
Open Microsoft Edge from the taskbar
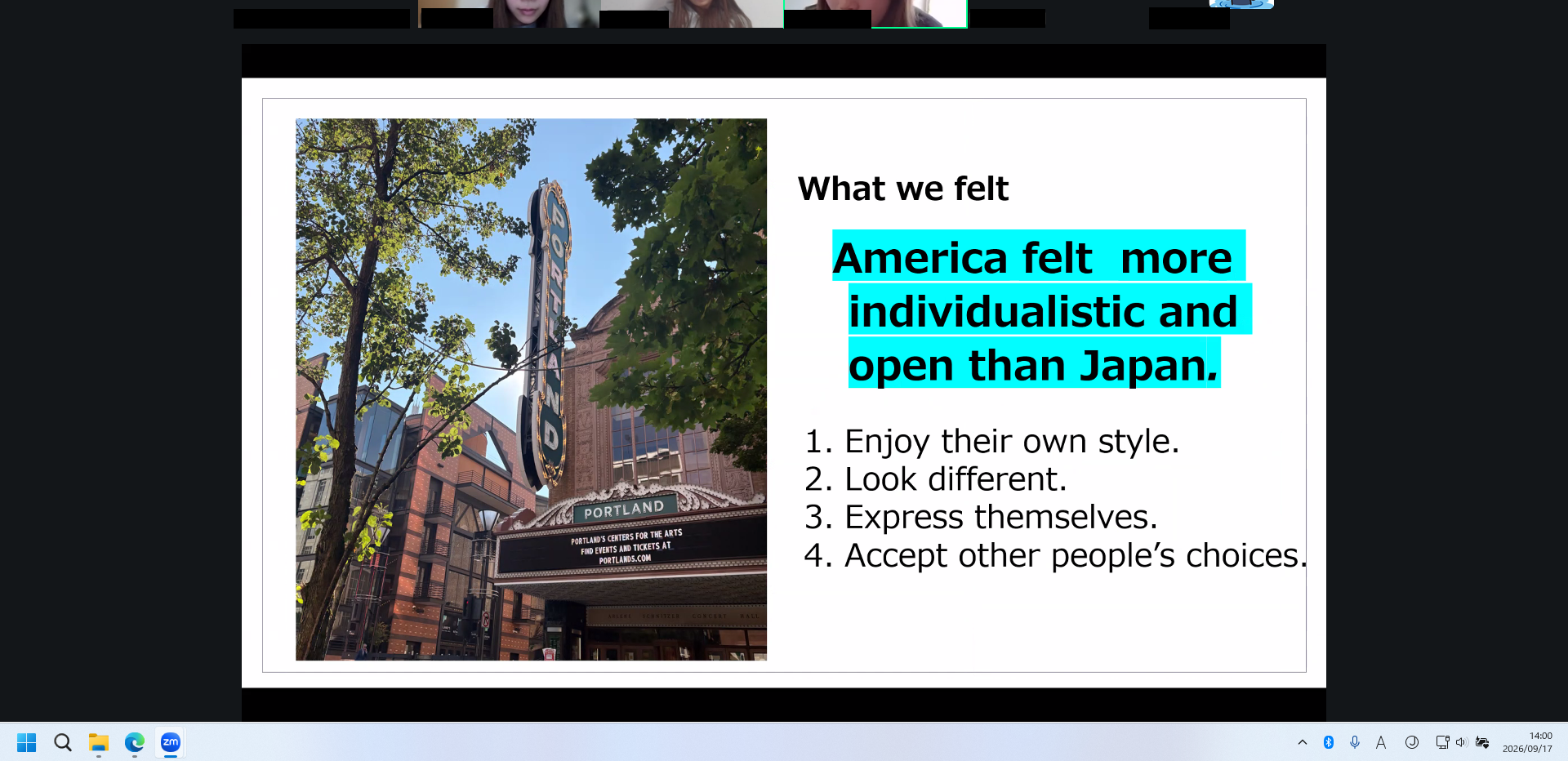coord(135,742)
